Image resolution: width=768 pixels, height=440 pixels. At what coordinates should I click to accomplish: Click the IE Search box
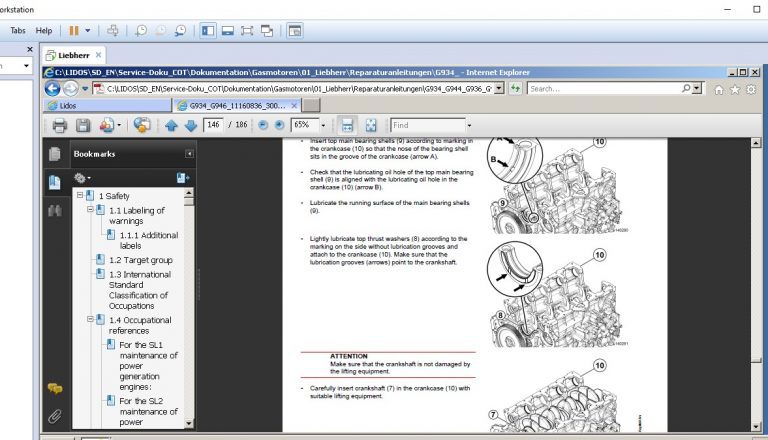(x=603, y=89)
